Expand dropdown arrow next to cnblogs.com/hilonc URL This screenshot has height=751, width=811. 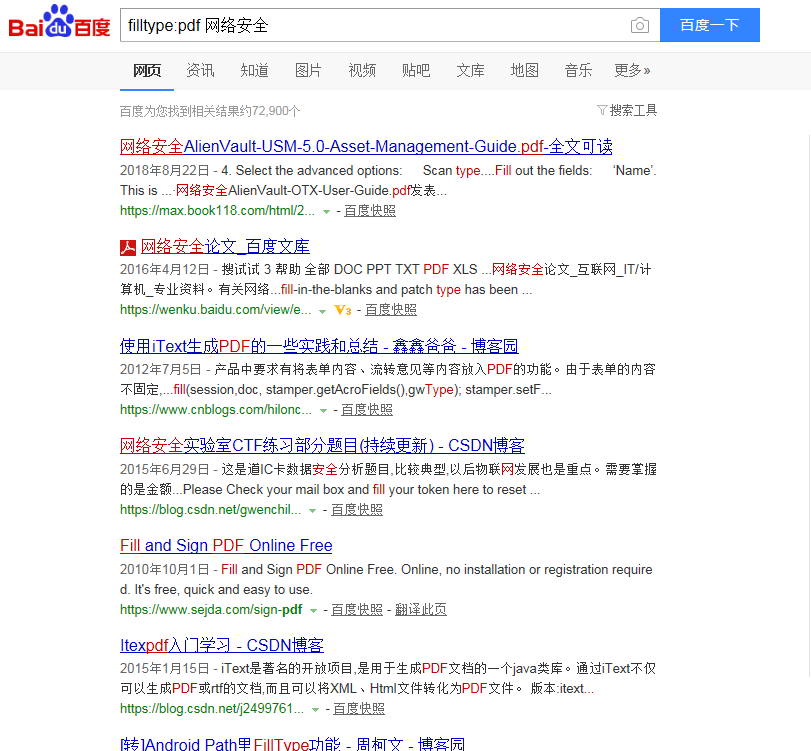coord(323,411)
